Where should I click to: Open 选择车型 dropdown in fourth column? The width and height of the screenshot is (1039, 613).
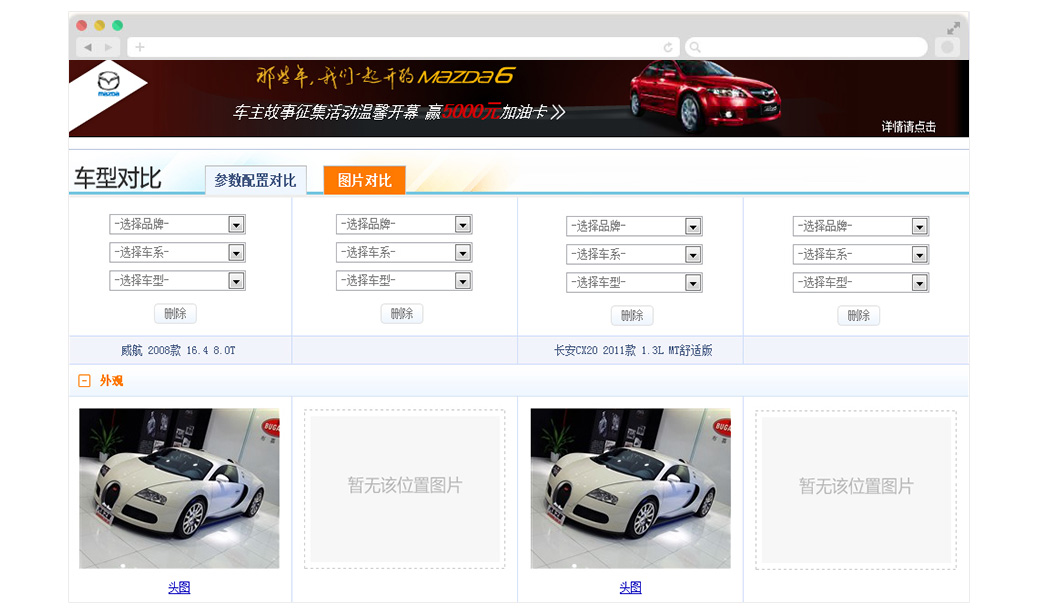[861, 283]
